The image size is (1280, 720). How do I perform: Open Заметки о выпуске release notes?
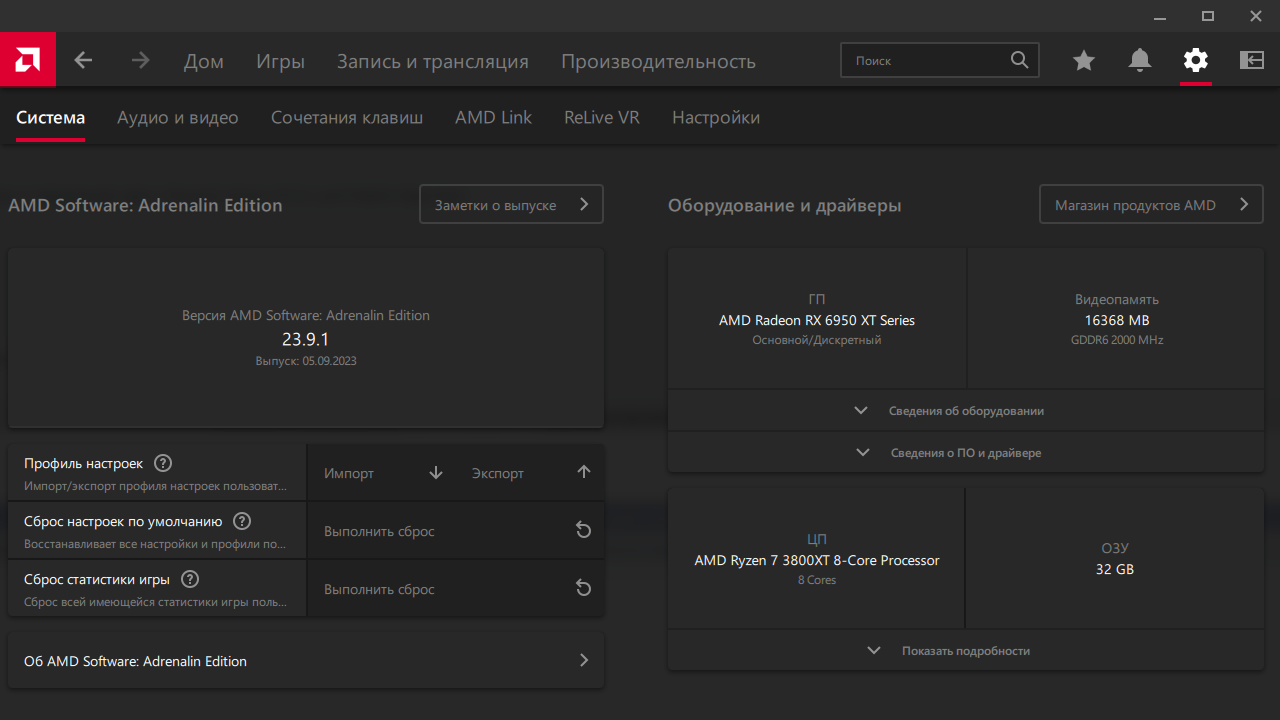pos(512,204)
